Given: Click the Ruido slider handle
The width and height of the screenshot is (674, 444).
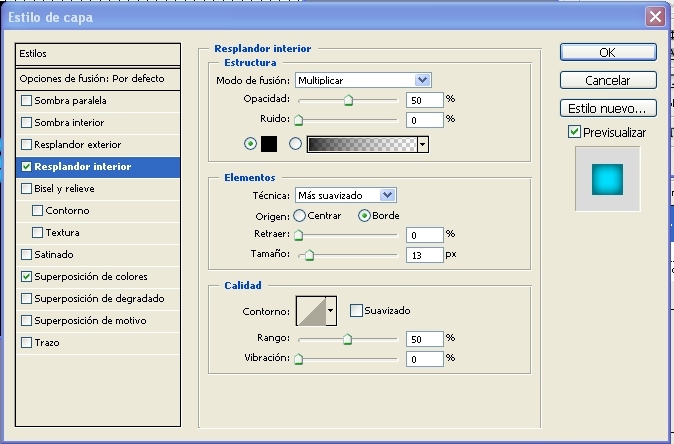Looking at the screenshot, I should click(x=298, y=120).
